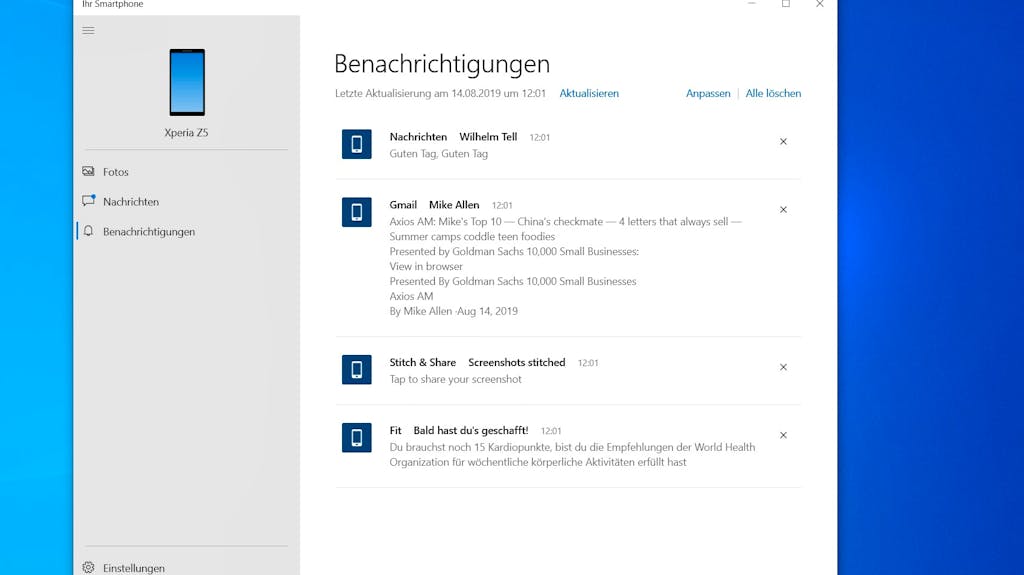Open the hamburger navigation menu

point(88,31)
